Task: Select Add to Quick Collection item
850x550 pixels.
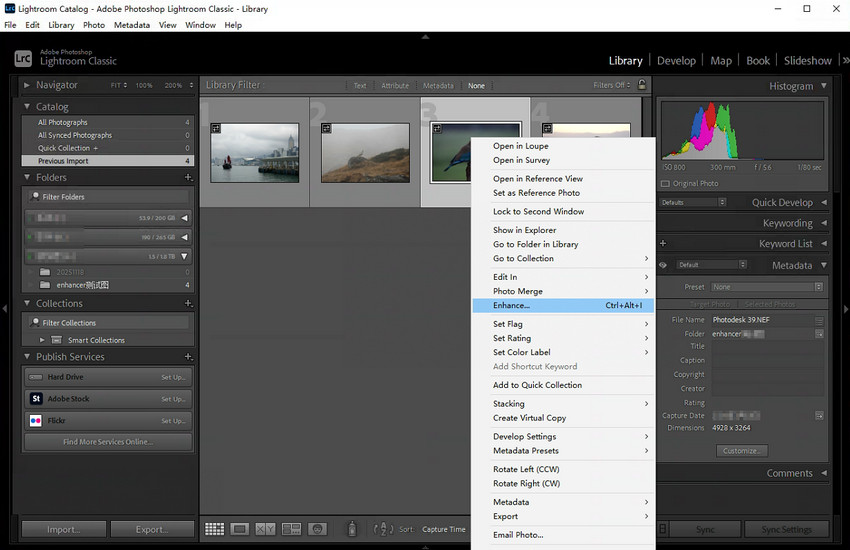Action: [563, 385]
